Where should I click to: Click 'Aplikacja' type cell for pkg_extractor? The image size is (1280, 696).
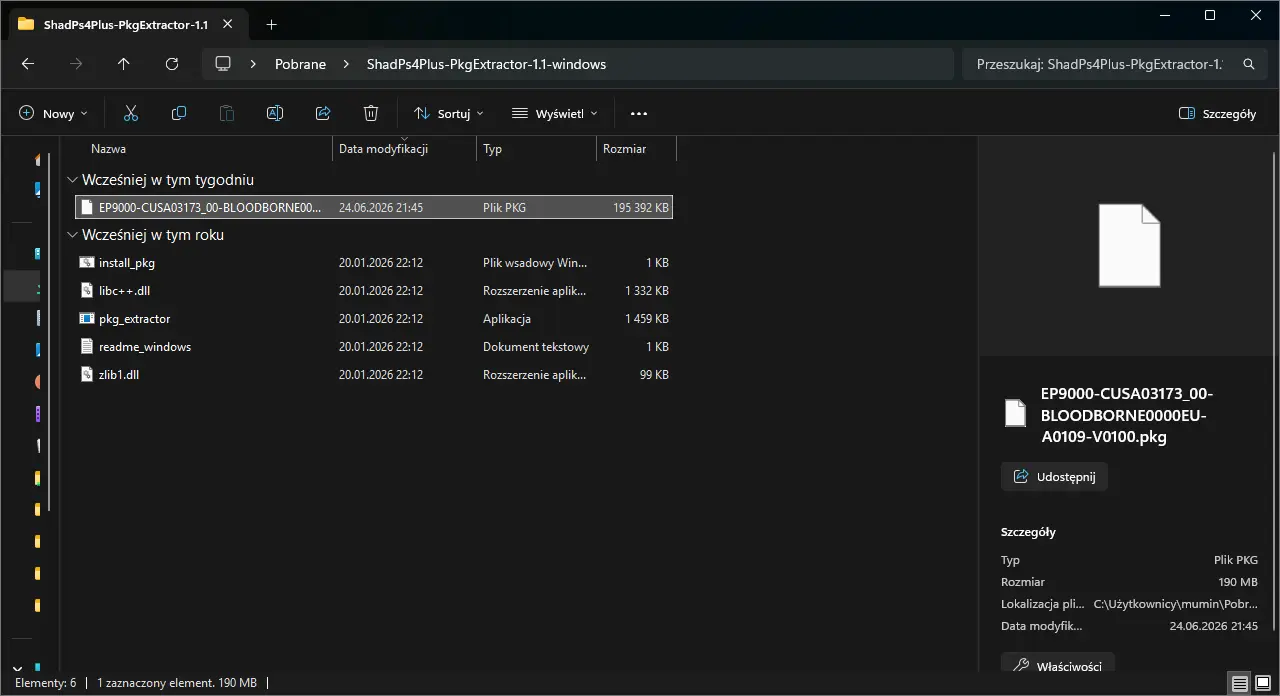(x=507, y=319)
